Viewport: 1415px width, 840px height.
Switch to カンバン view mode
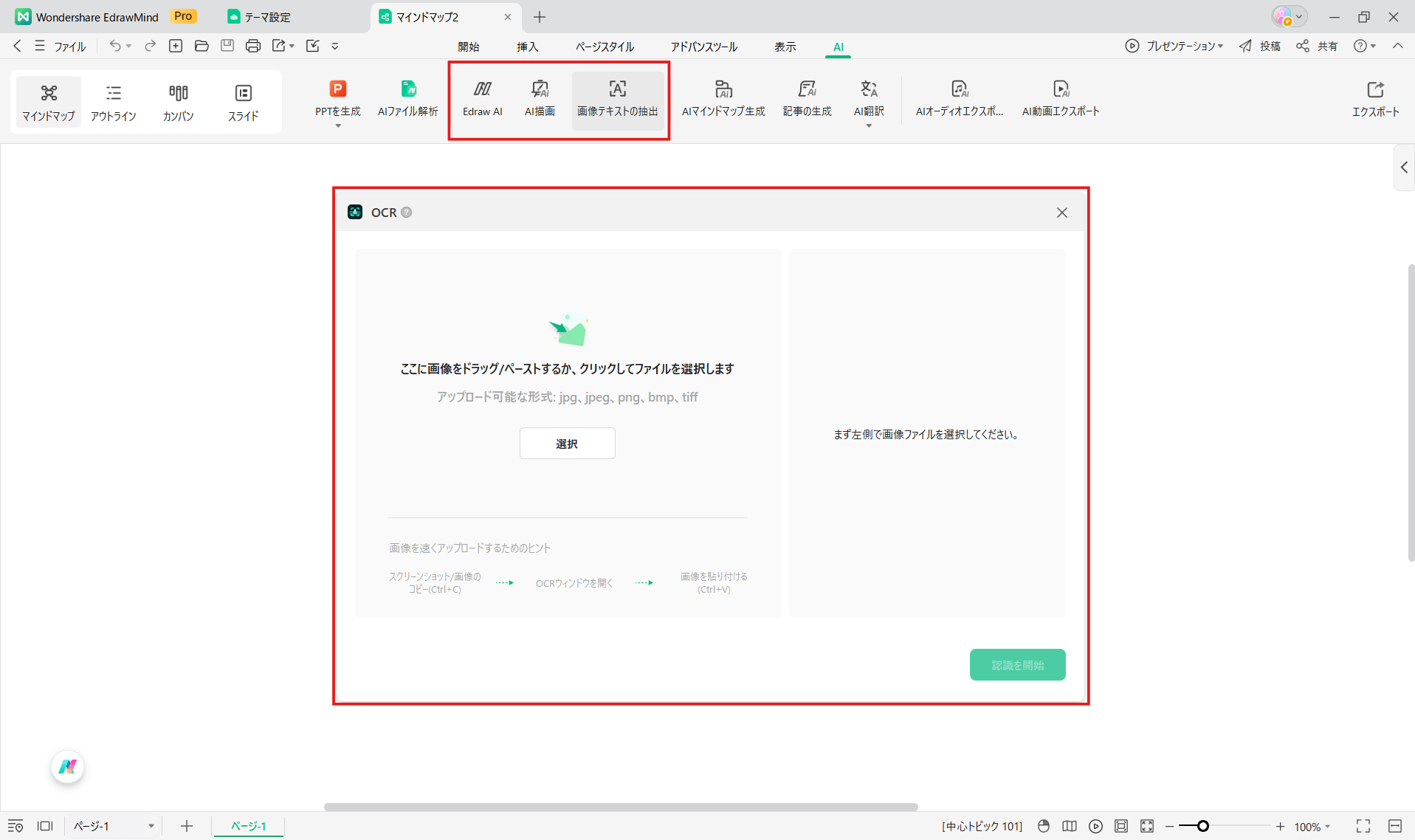(178, 101)
